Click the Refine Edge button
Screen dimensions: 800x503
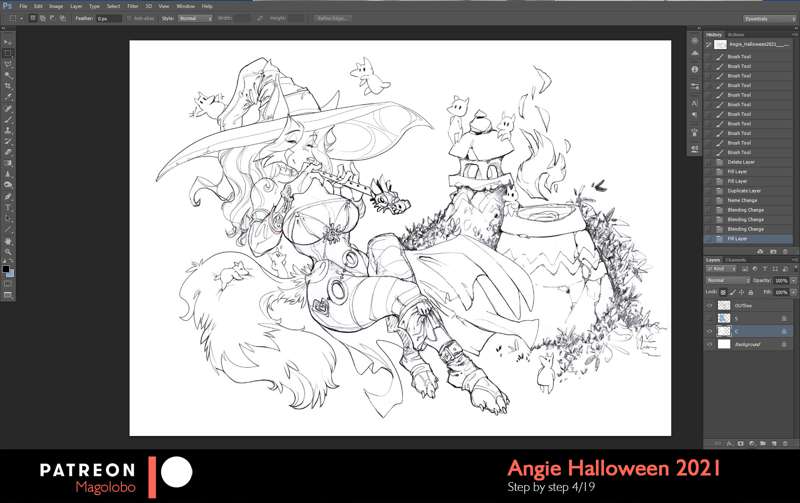(333, 18)
